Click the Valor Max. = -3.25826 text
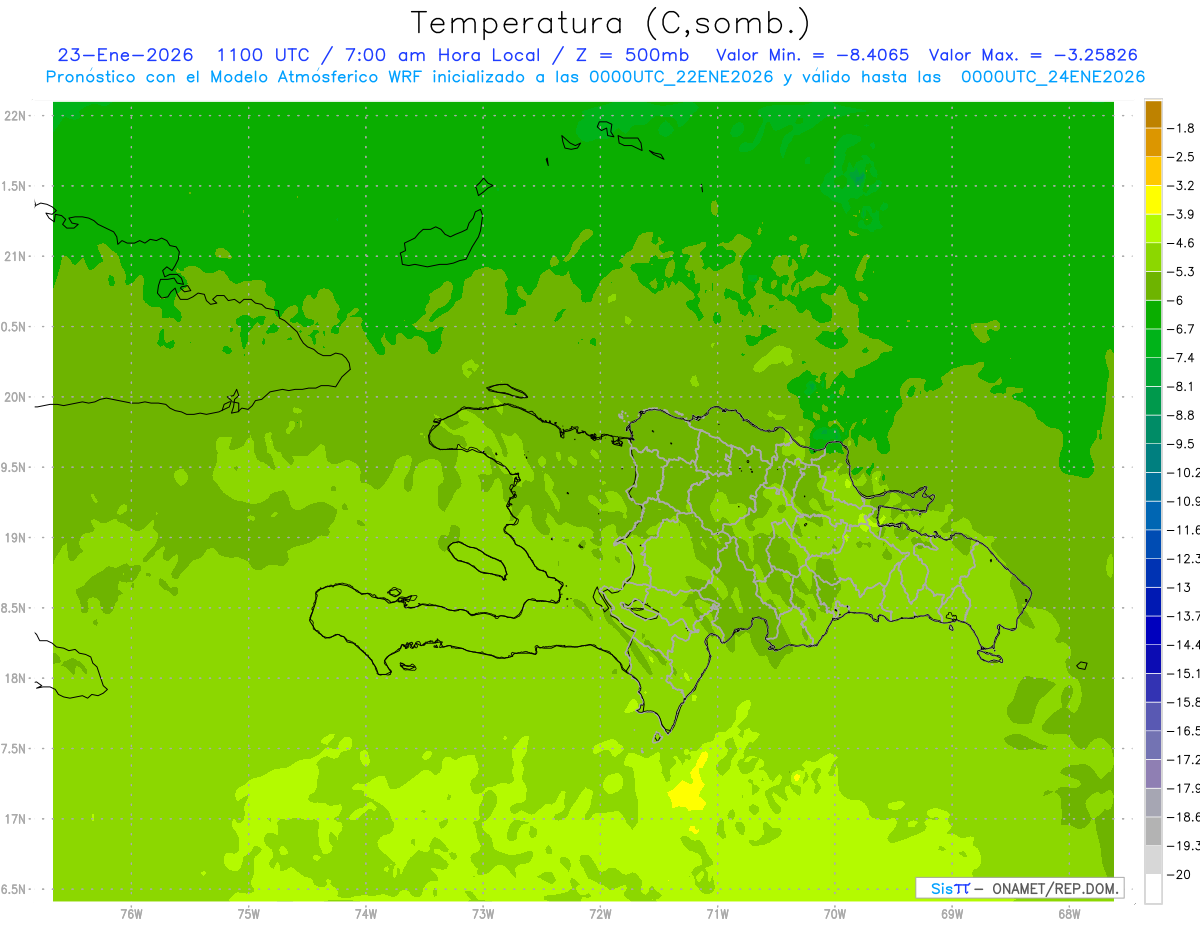This screenshot has width=1200, height=927. pyautogui.click(x=1033, y=55)
